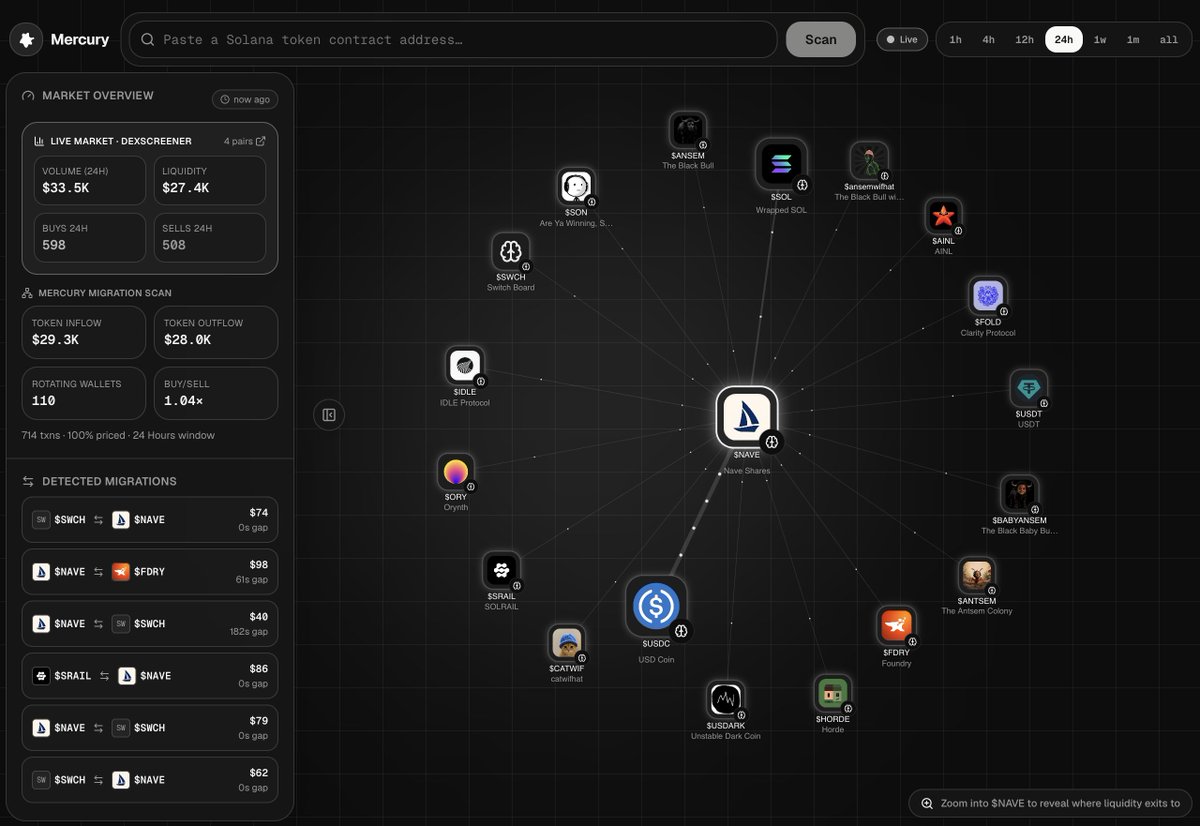Select the $ORY Orynth node

(x=456, y=472)
